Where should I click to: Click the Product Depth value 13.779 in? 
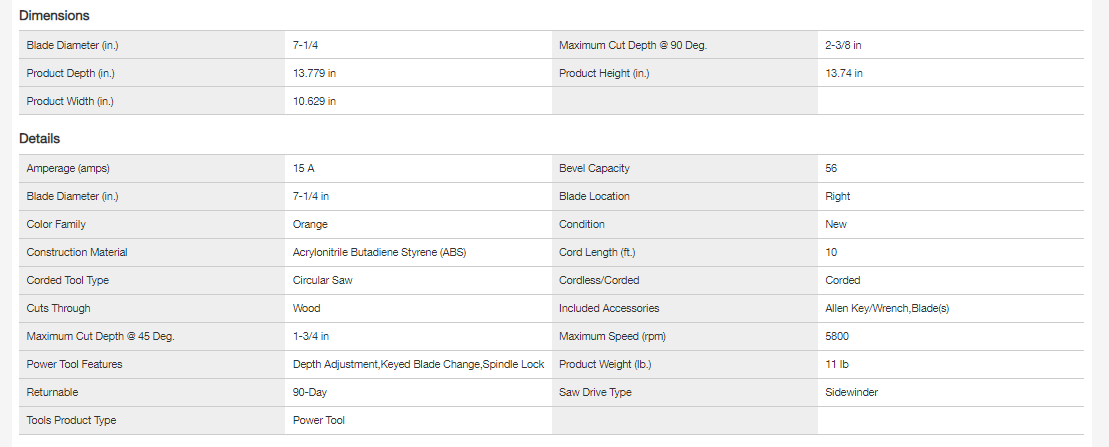coord(314,73)
